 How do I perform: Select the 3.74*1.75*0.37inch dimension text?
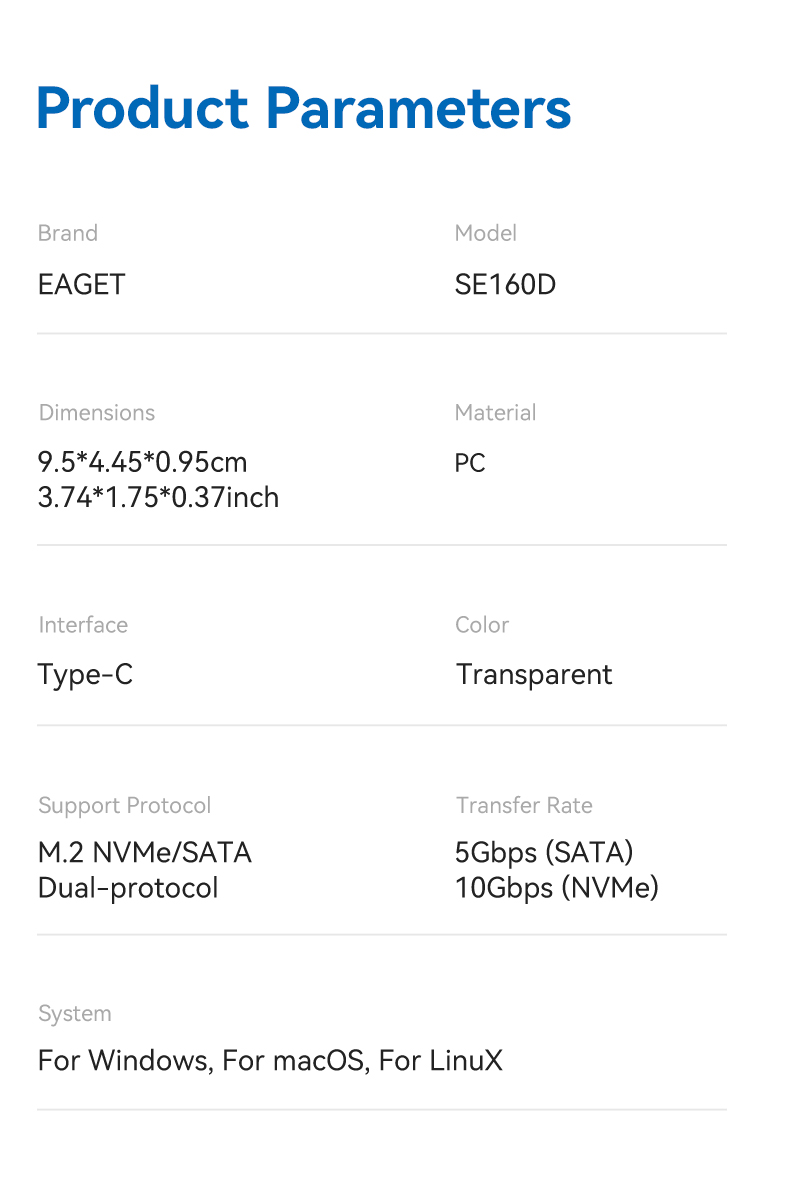pos(158,497)
